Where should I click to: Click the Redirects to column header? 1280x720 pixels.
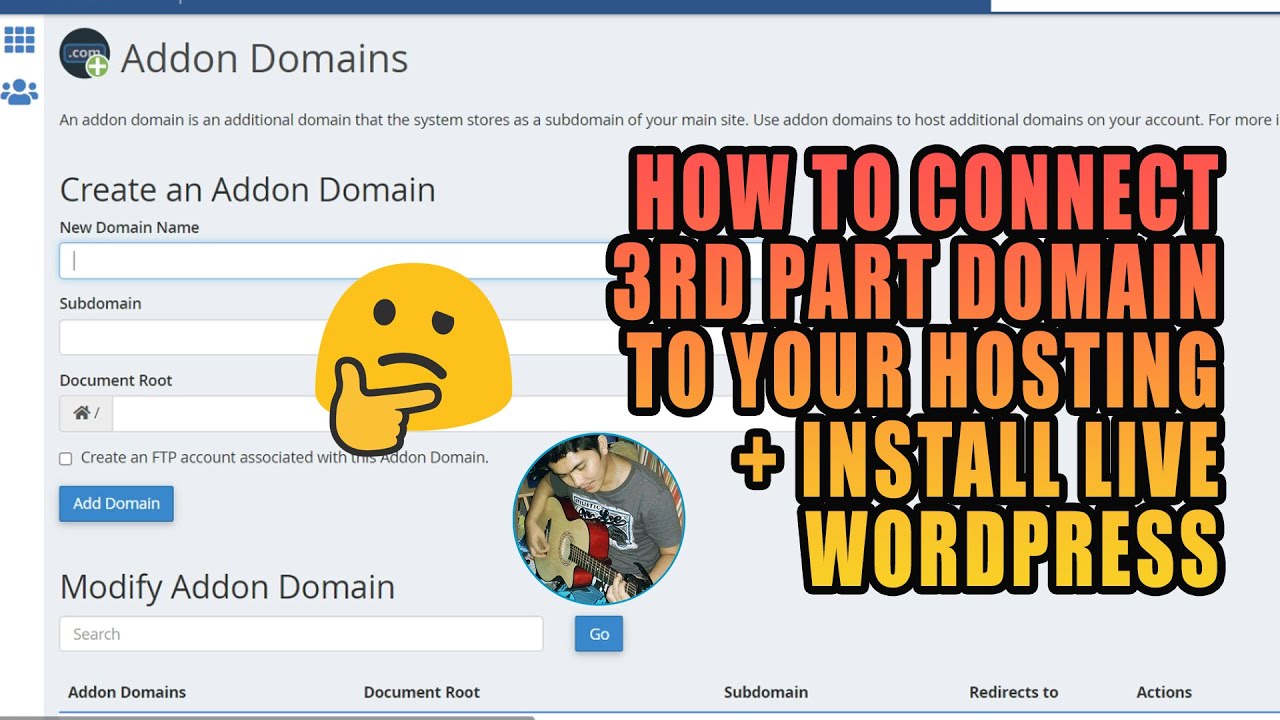(1014, 692)
